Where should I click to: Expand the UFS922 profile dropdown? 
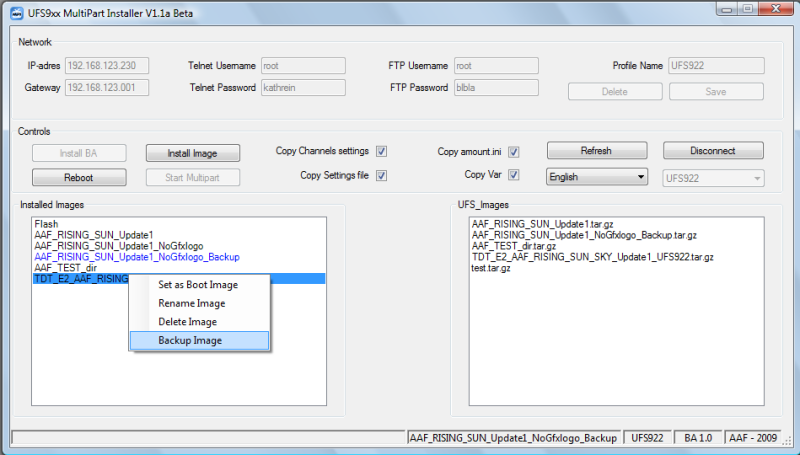pyautogui.click(x=714, y=177)
